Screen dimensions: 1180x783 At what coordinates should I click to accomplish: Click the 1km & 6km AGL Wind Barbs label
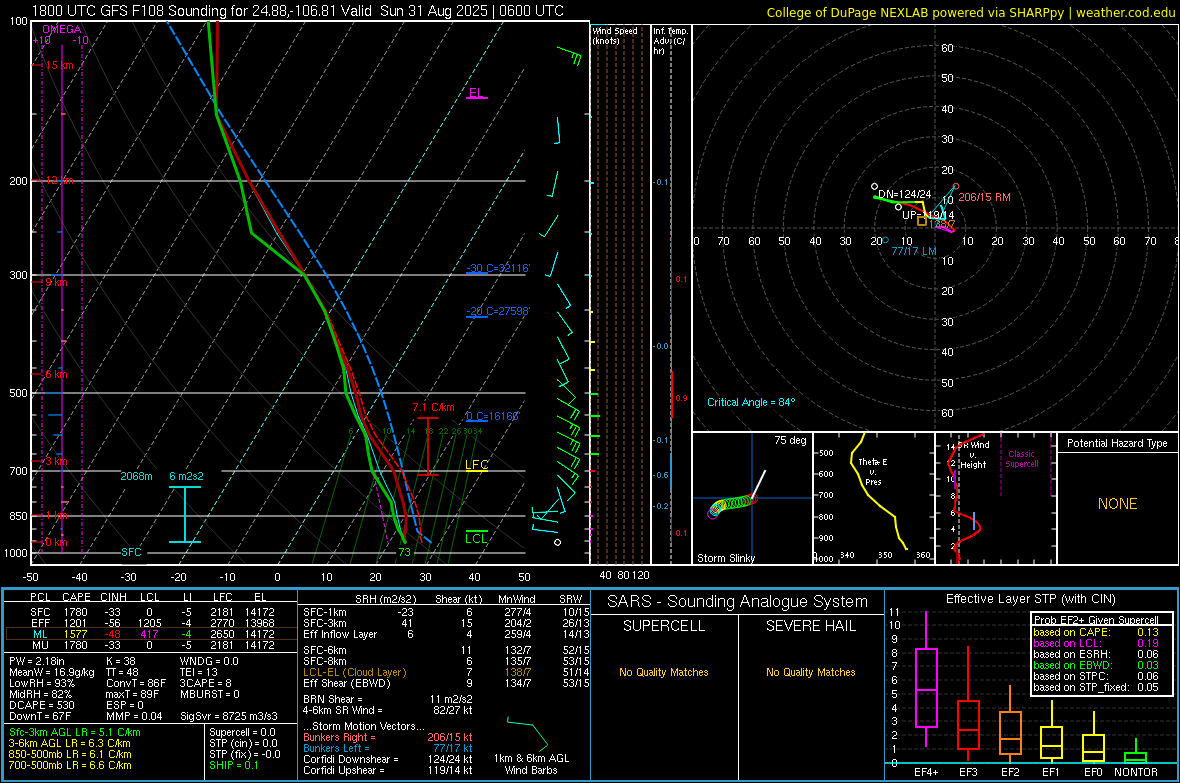[x=531, y=764]
